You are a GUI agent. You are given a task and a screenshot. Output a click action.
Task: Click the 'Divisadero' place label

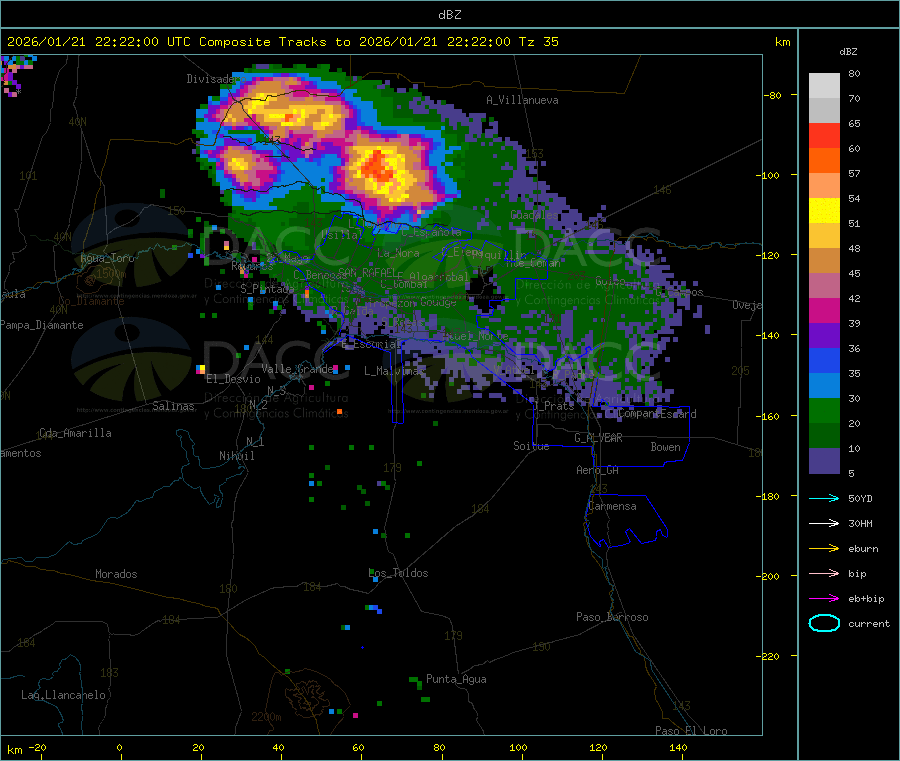point(216,79)
